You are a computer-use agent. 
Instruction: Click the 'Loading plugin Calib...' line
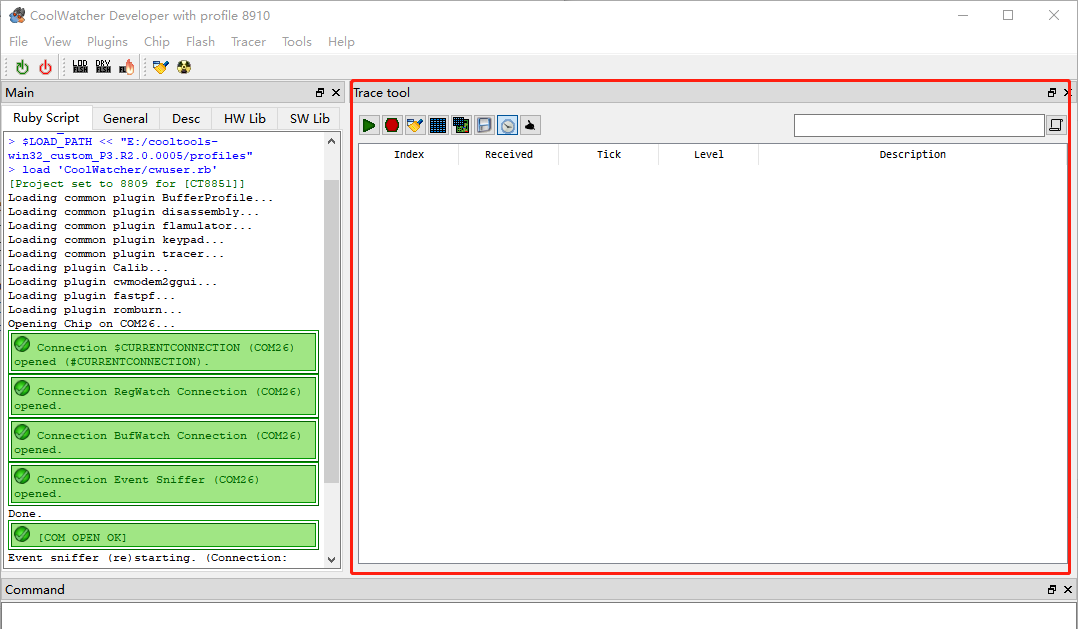click(88, 268)
